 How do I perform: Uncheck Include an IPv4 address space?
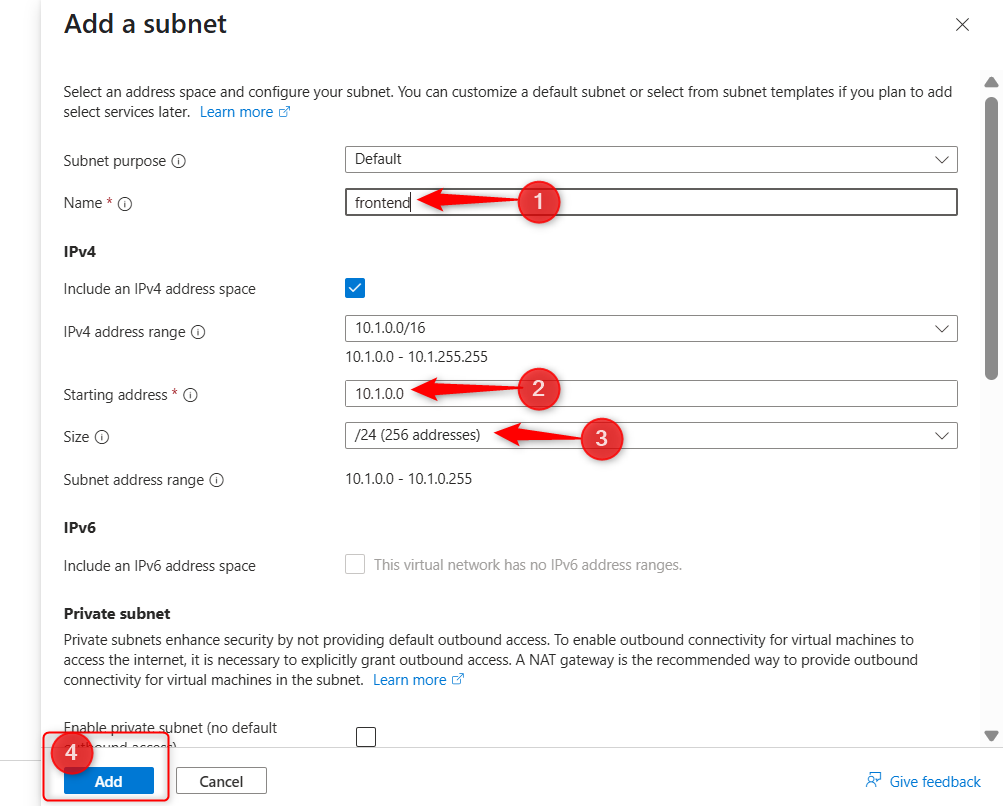[x=355, y=288]
